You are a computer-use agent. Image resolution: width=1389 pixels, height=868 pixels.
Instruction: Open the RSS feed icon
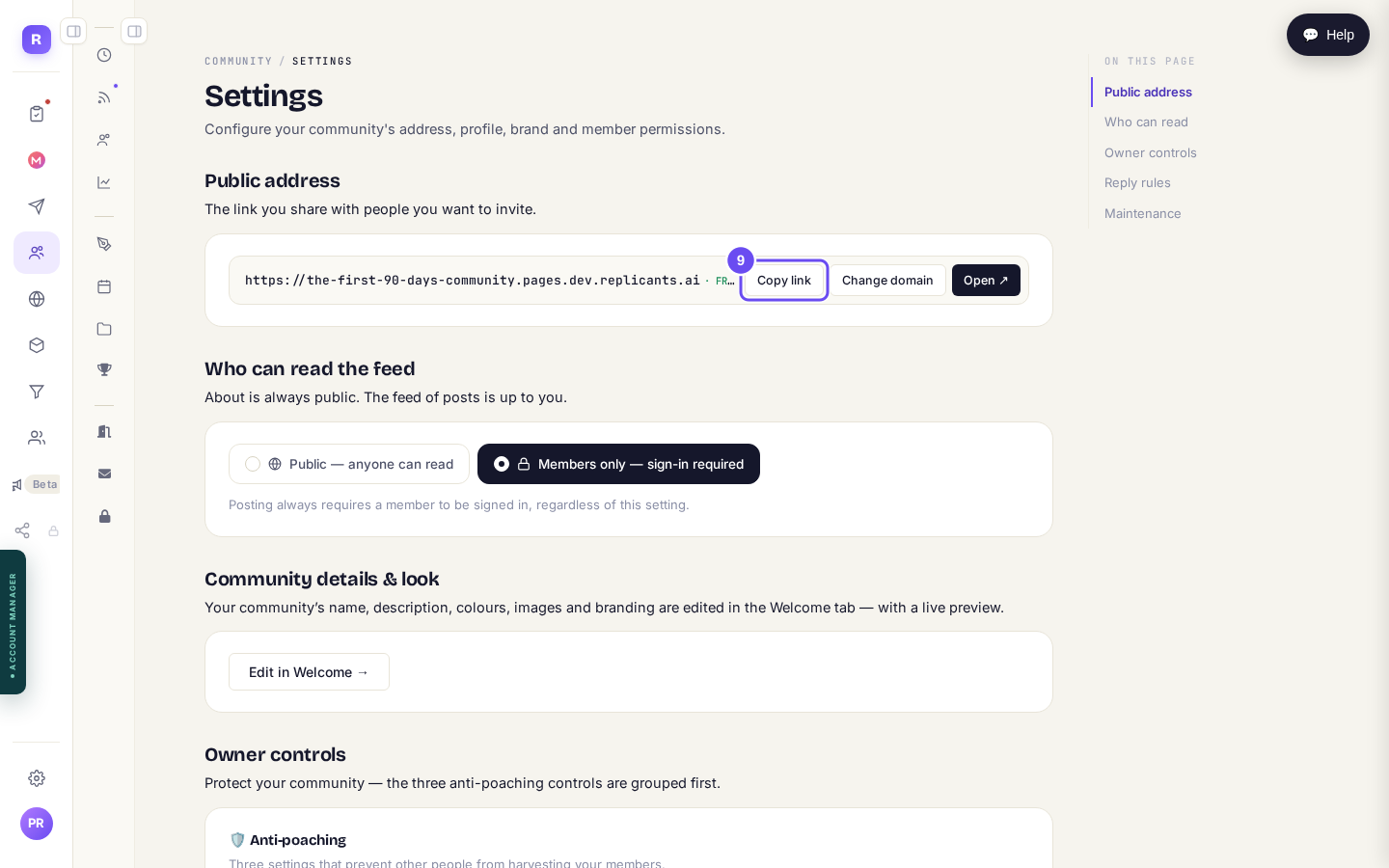[x=104, y=97]
